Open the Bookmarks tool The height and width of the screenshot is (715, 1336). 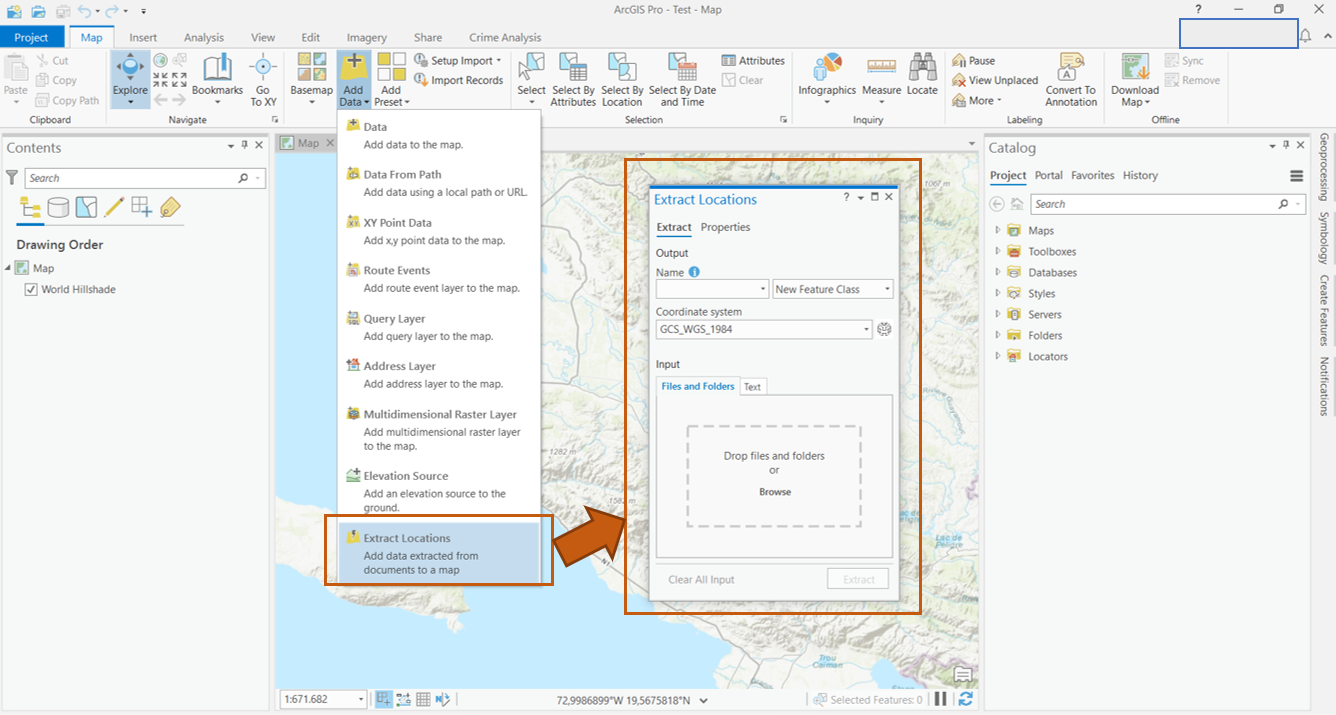(x=217, y=78)
